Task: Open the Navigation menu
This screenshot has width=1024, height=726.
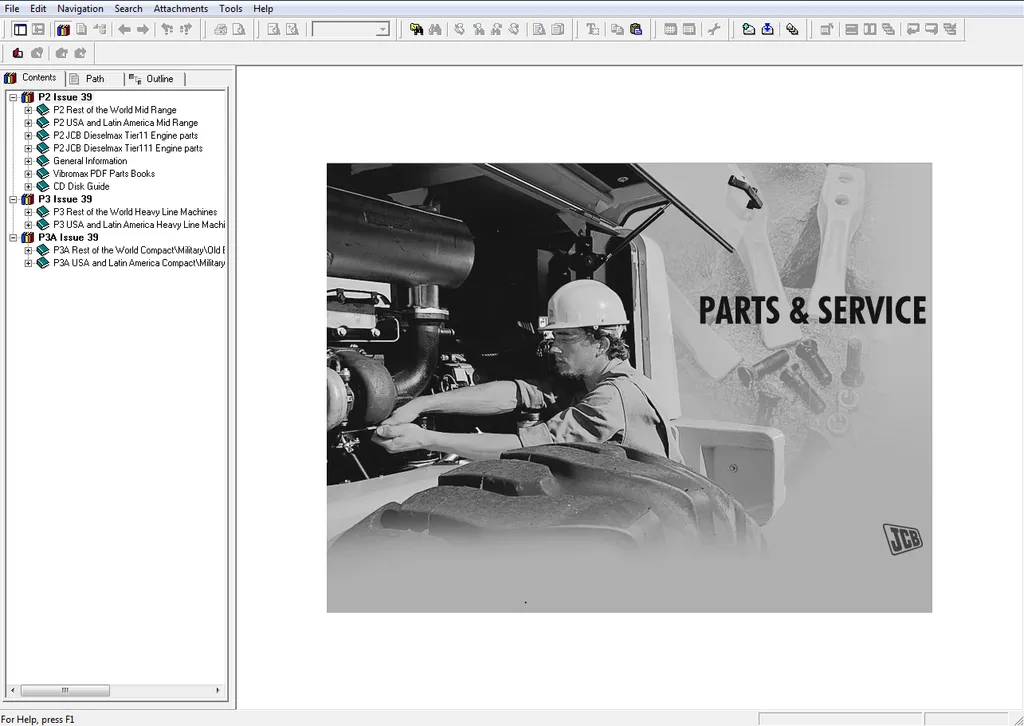Action: point(80,8)
